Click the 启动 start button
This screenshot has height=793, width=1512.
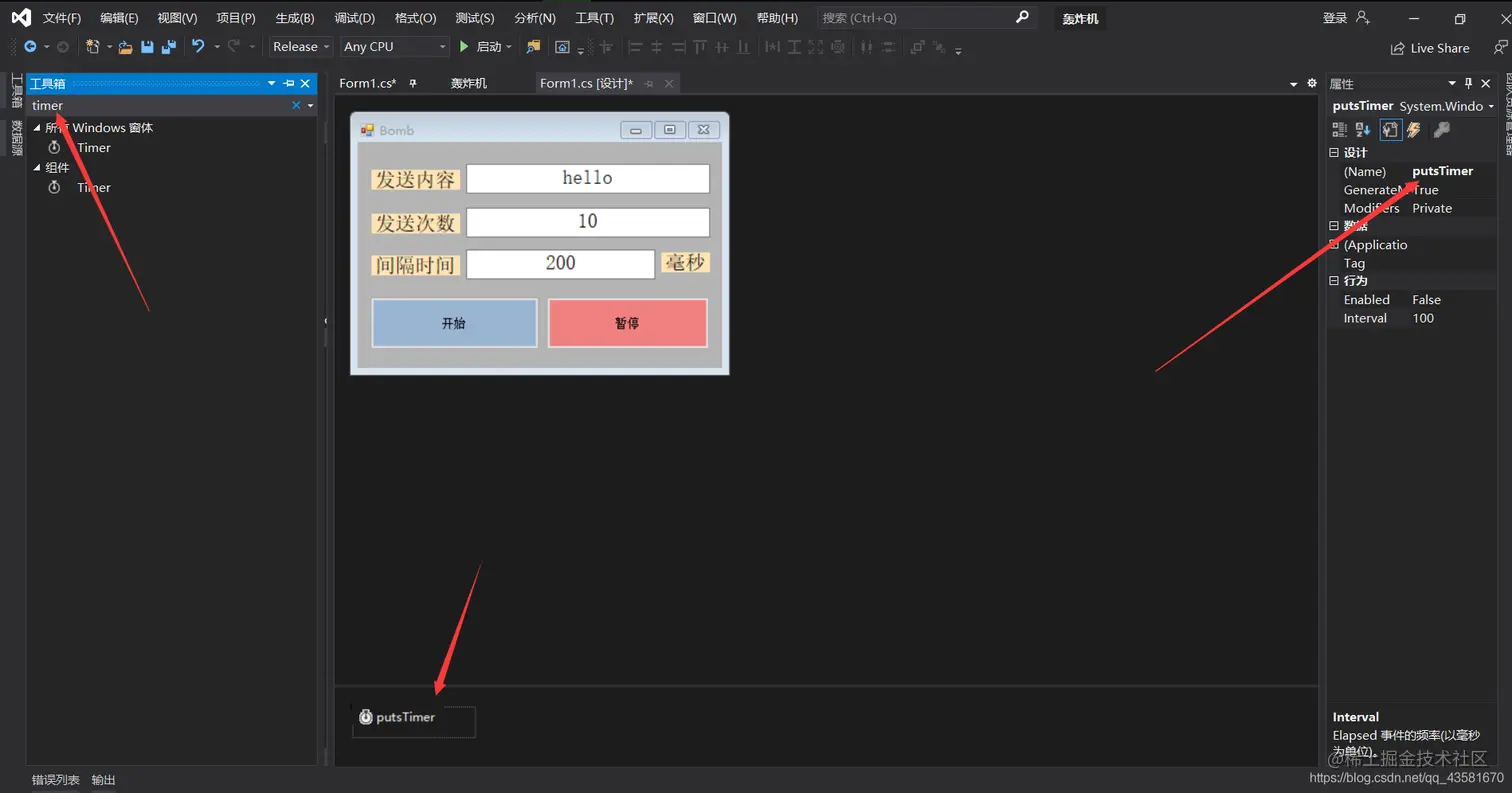[x=489, y=46]
